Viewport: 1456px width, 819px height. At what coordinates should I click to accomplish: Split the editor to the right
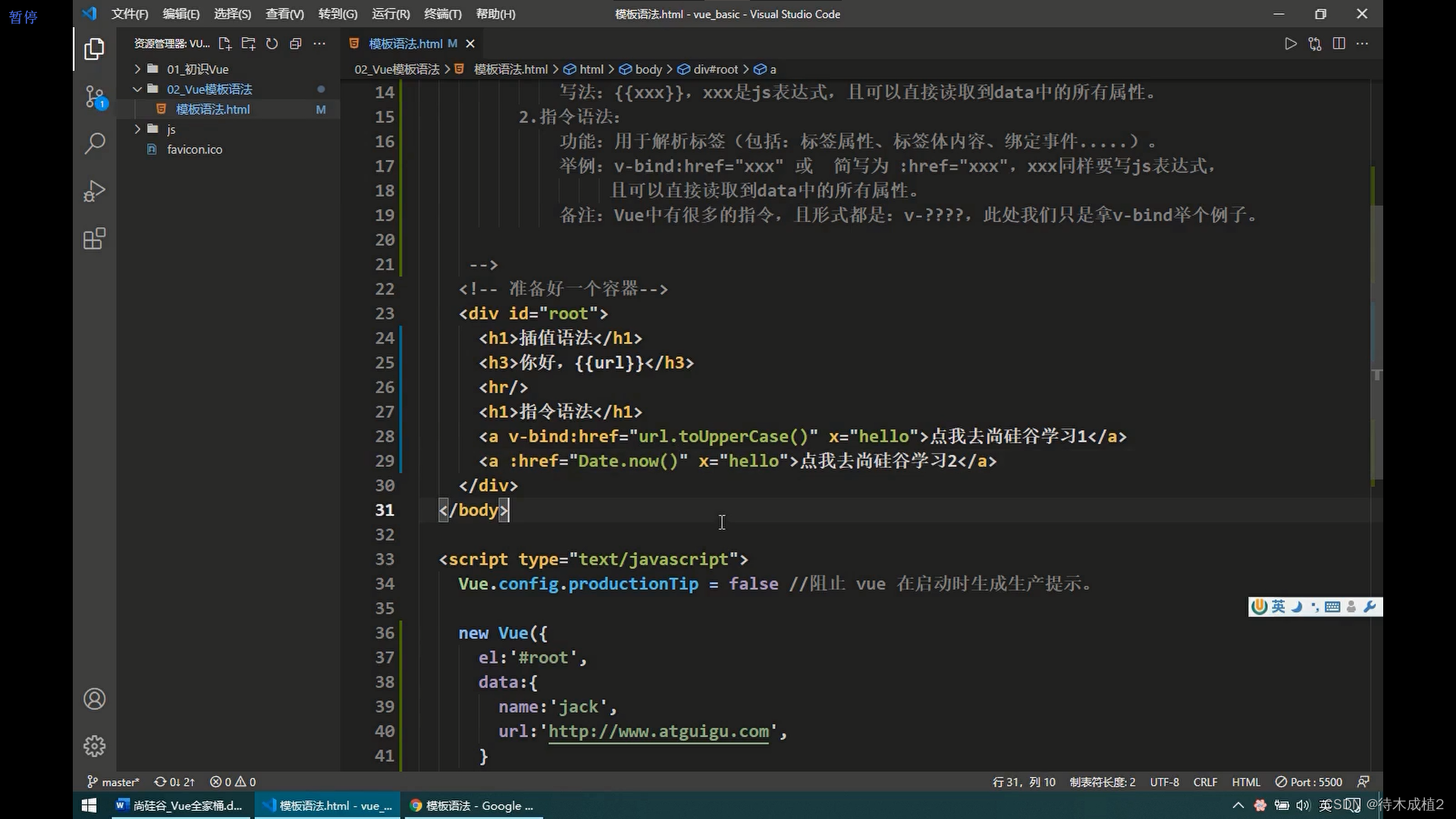(1339, 44)
